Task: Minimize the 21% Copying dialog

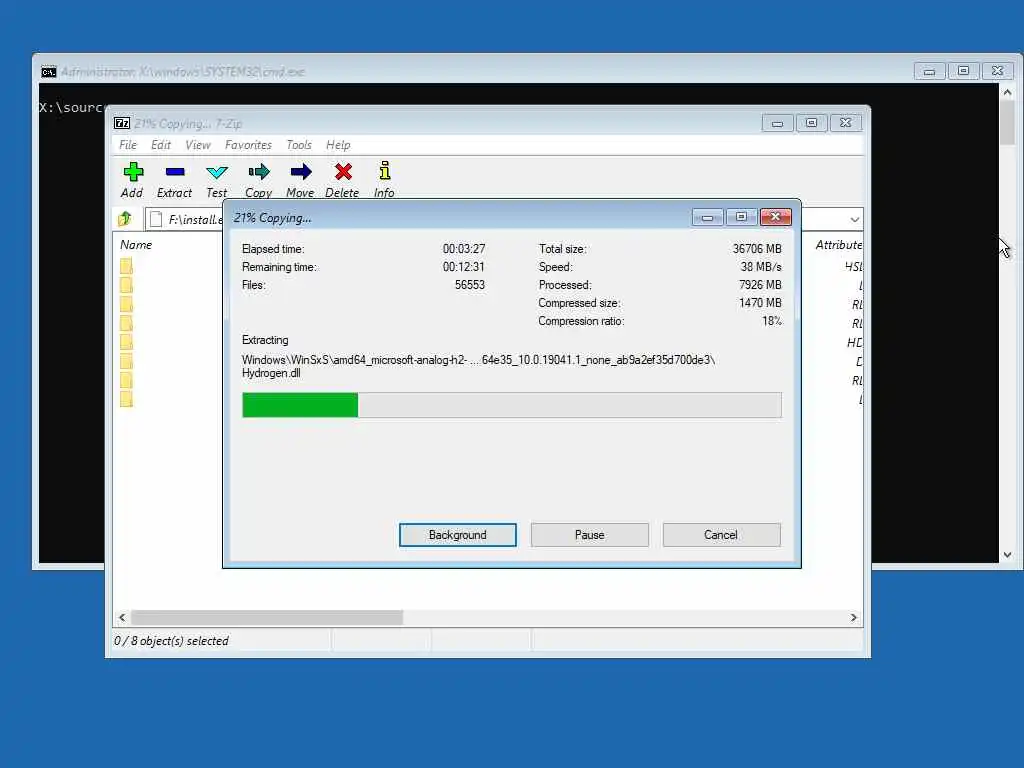Action: 707,217
